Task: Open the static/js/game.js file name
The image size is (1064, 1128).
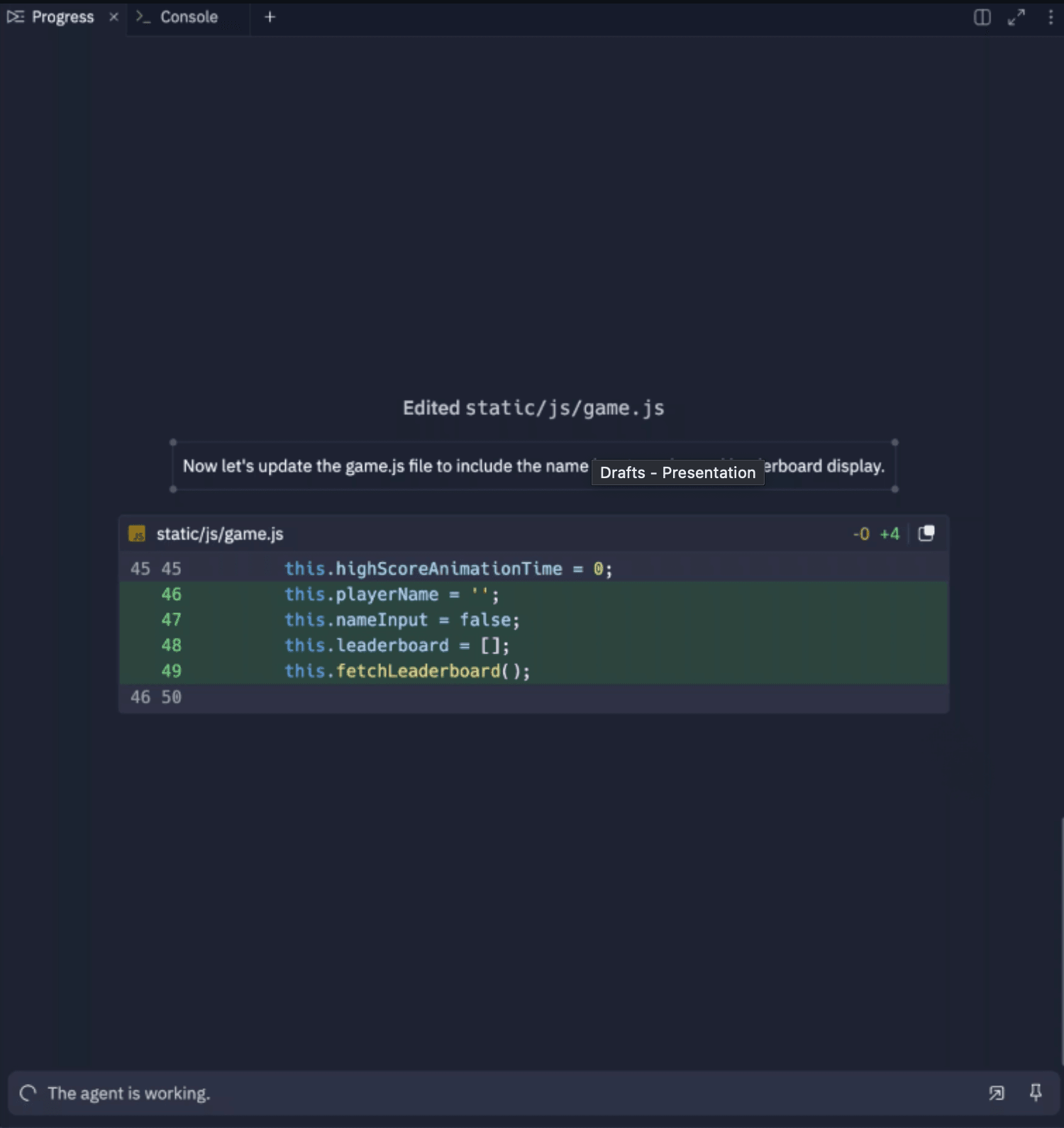Action: pos(220,533)
